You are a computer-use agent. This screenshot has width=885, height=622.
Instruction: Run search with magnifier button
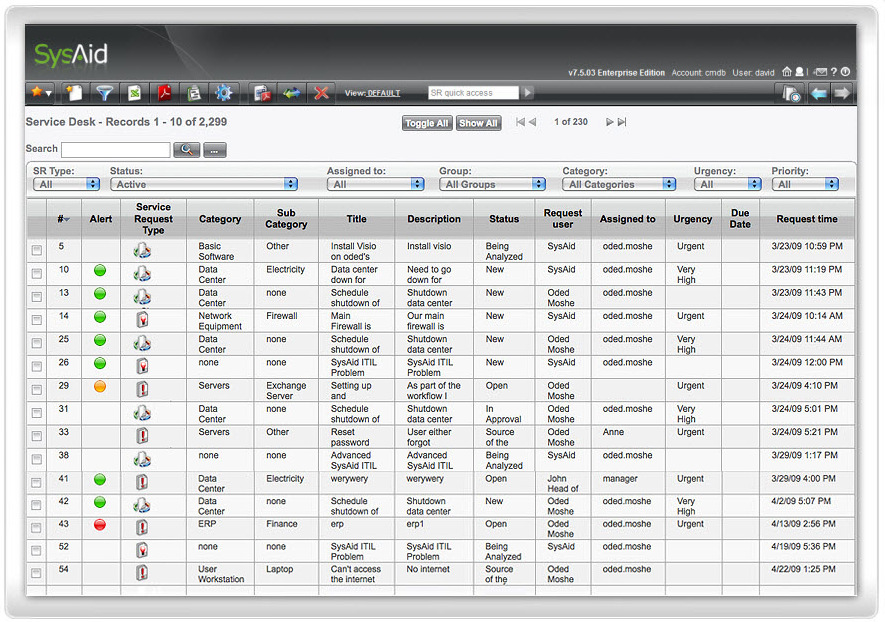pos(186,150)
